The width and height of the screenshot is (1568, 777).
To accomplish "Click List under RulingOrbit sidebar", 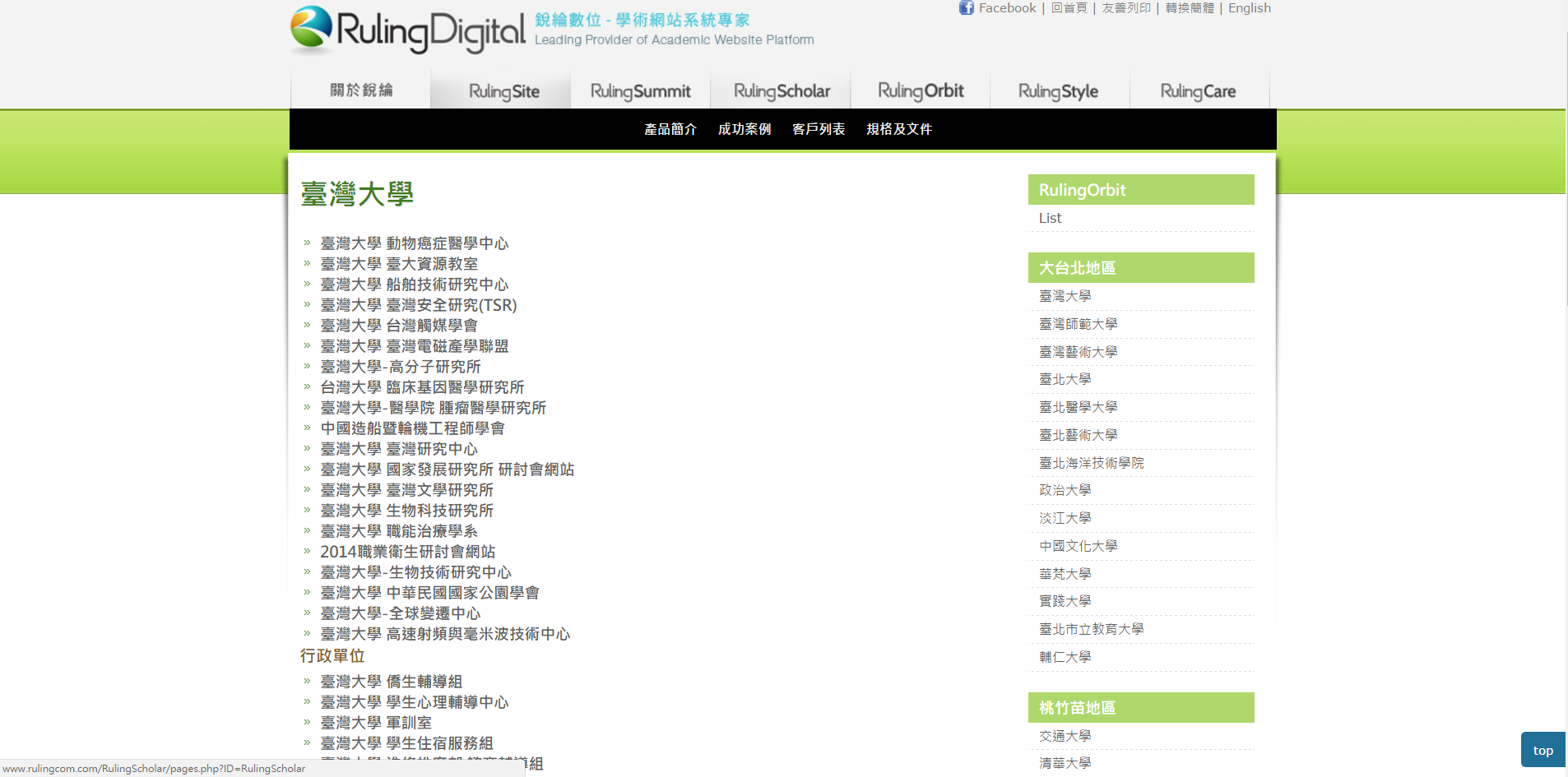I will point(1050,218).
